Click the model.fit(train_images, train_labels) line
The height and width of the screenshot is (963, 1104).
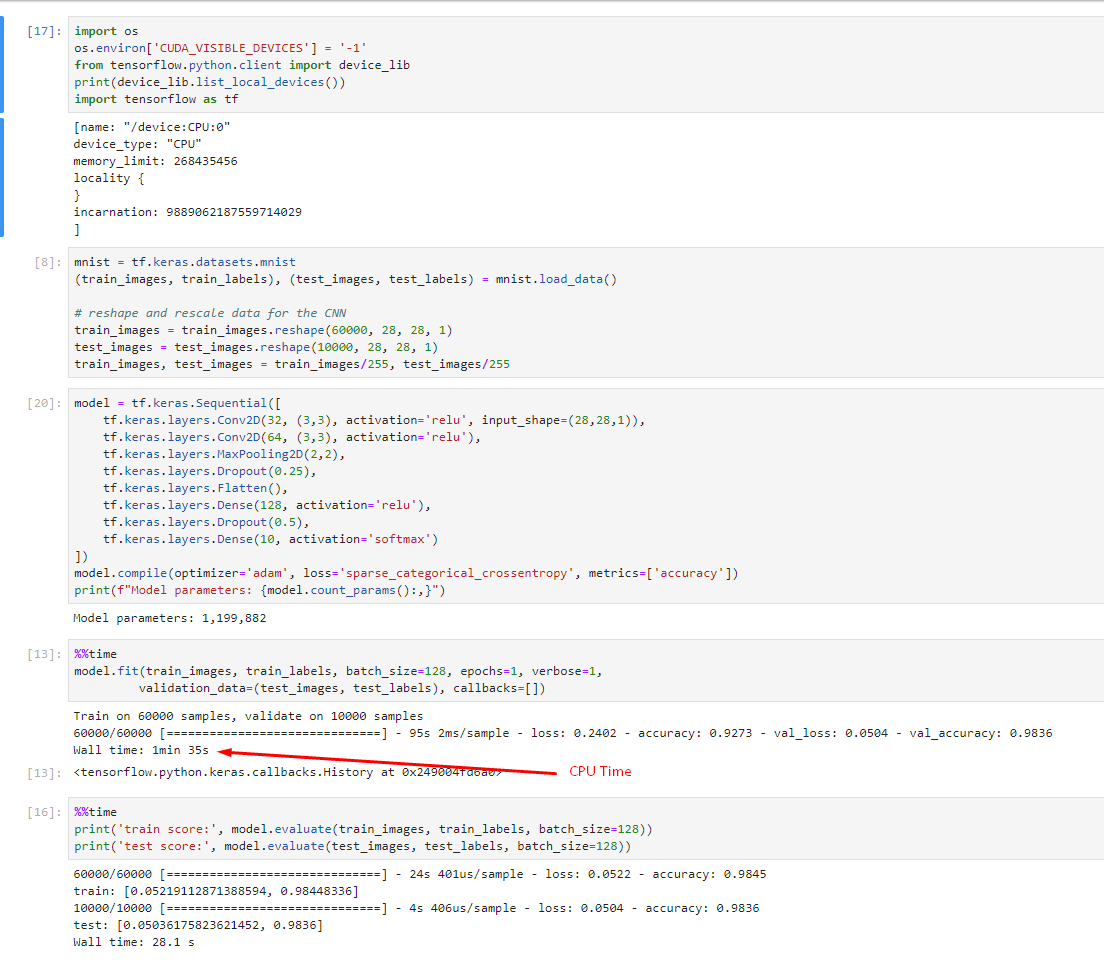[x=339, y=671]
